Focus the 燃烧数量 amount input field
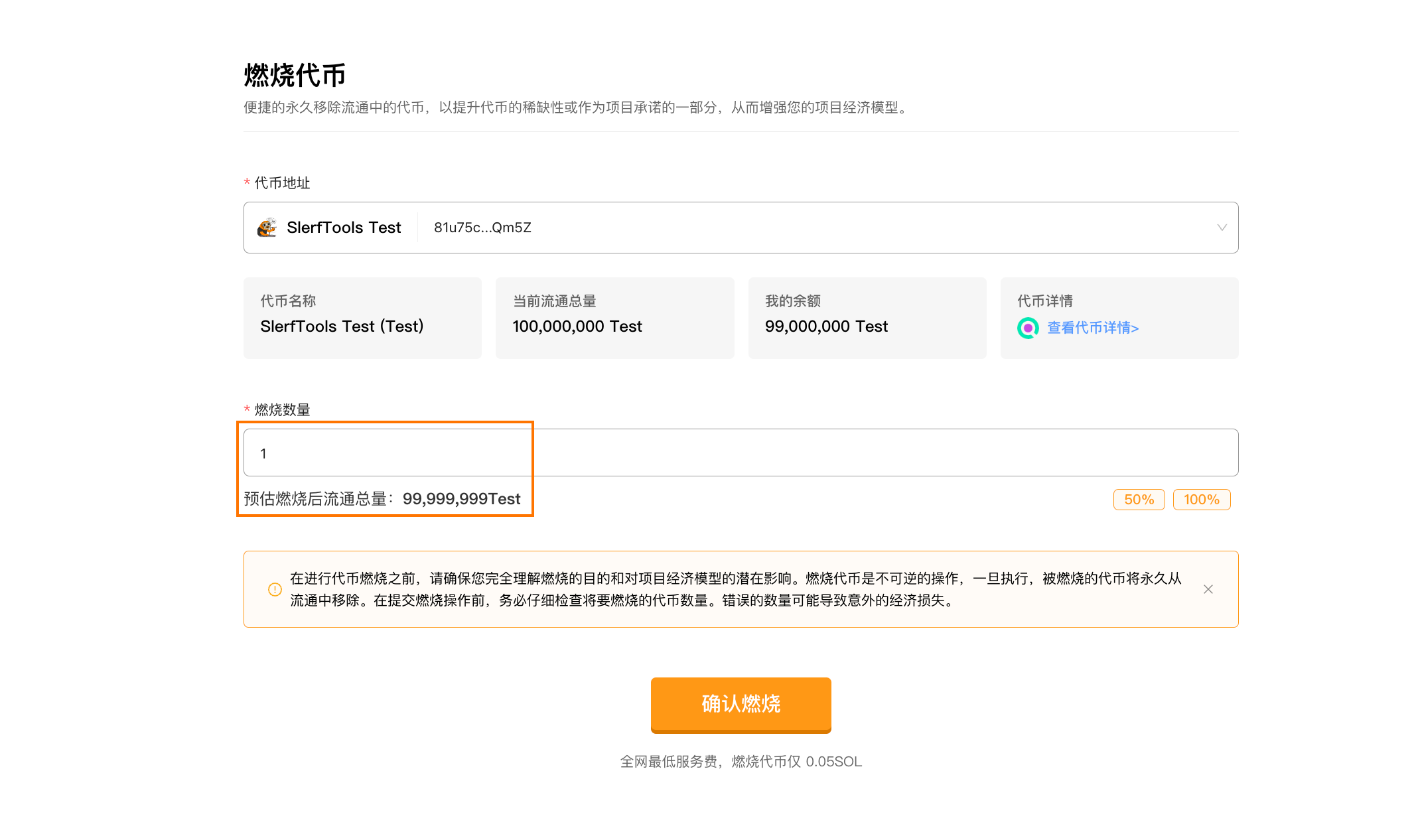Image resolution: width=1416 pixels, height=840 pixels. pos(741,453)
